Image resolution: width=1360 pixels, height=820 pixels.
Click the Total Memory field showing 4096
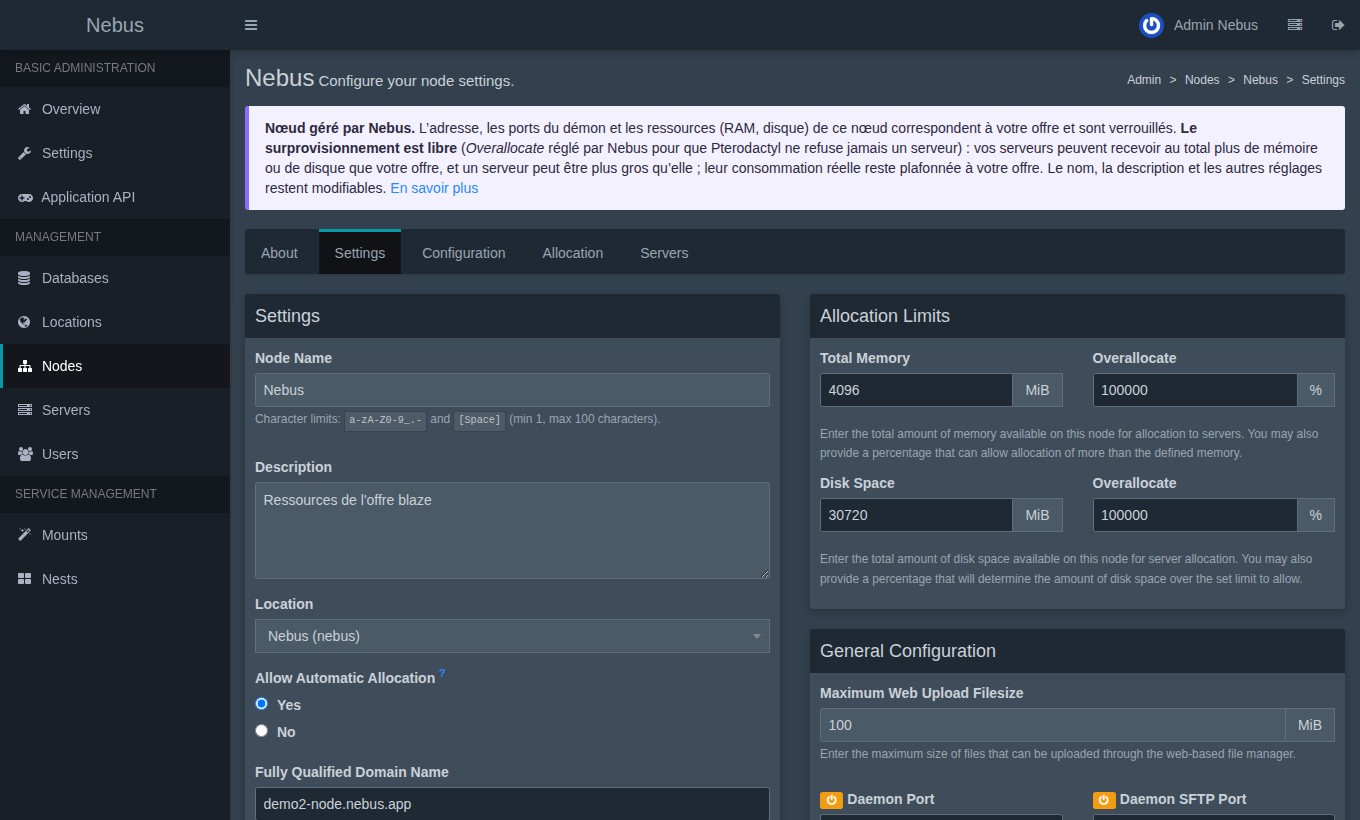916,390
